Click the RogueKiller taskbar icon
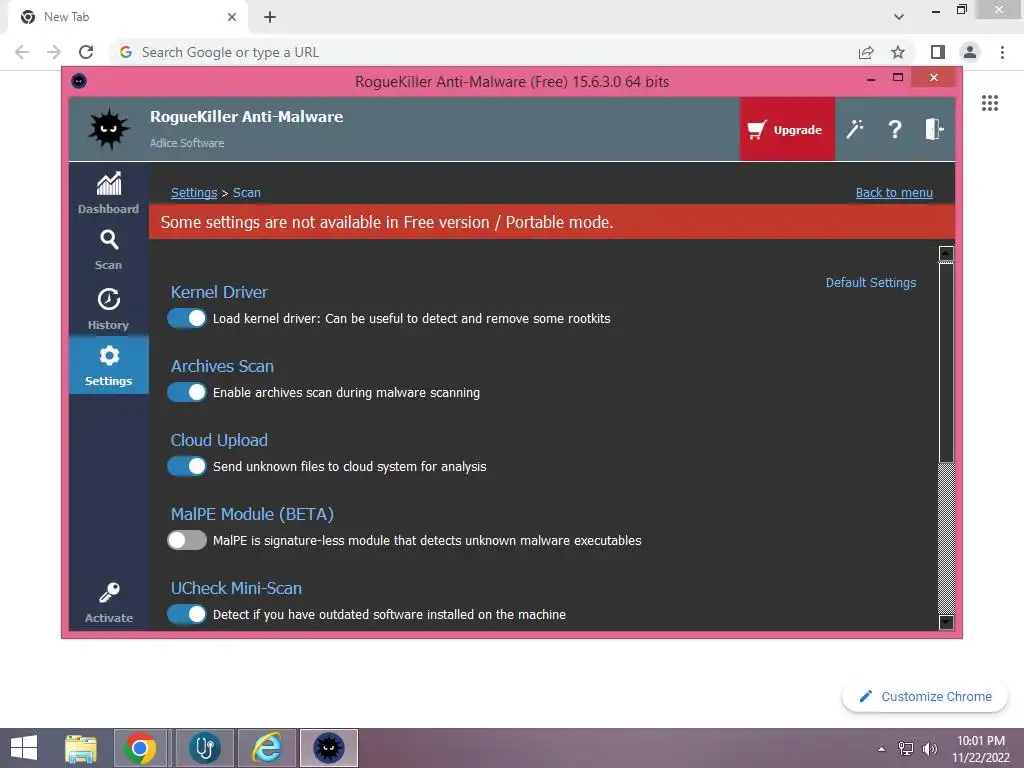 328,748
